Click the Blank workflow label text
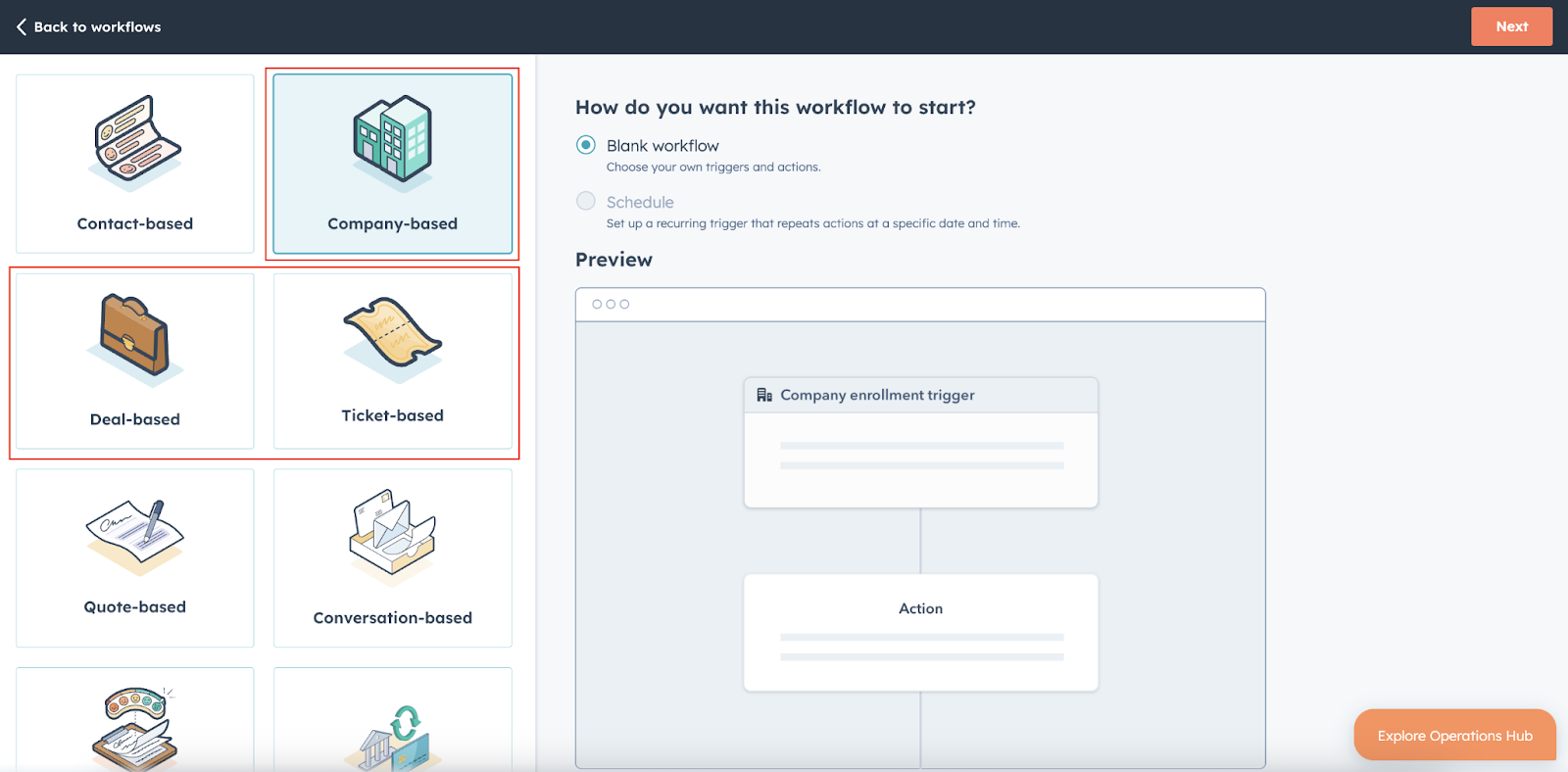 [x=662, y=145]
